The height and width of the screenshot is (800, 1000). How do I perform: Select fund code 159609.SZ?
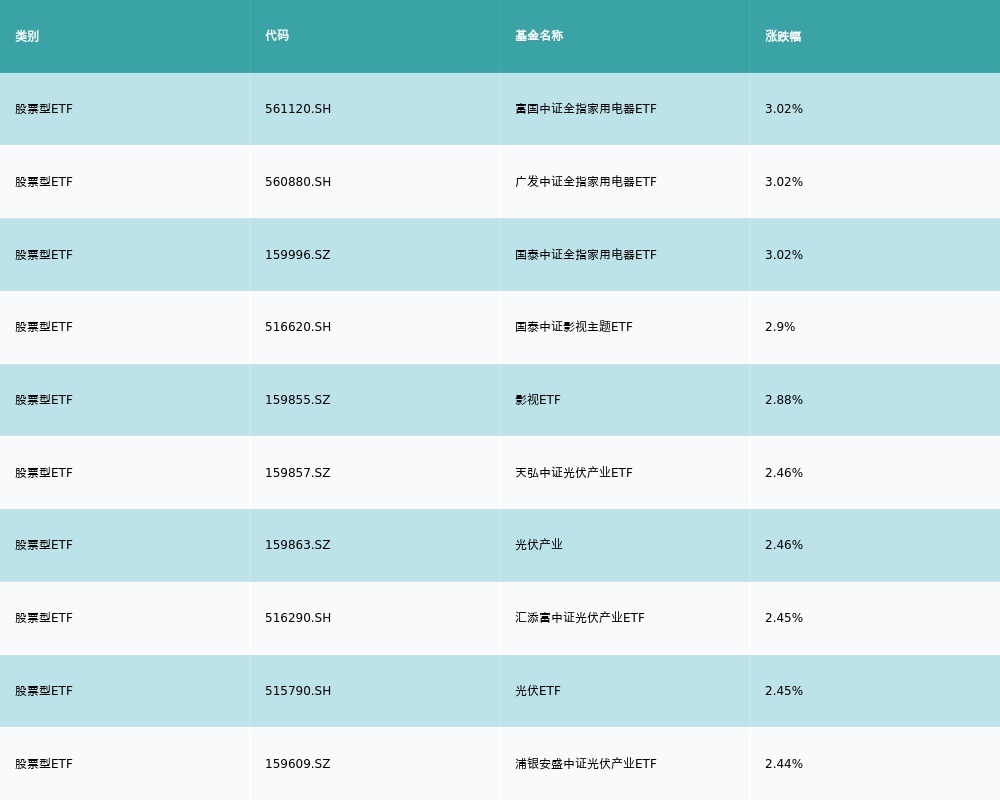tap(297, 764)
